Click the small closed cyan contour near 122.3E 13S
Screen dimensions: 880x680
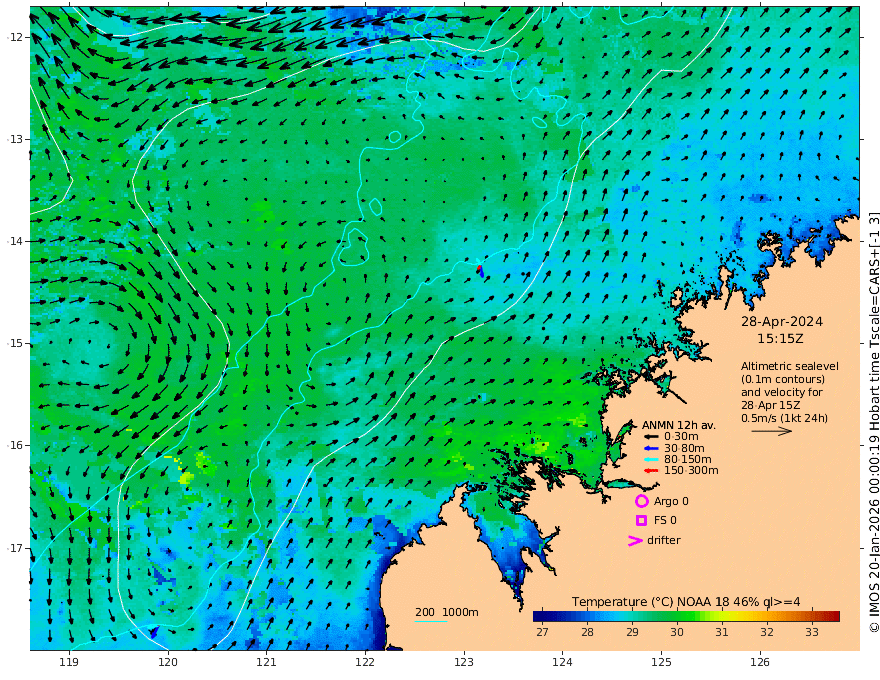point(395,136)
